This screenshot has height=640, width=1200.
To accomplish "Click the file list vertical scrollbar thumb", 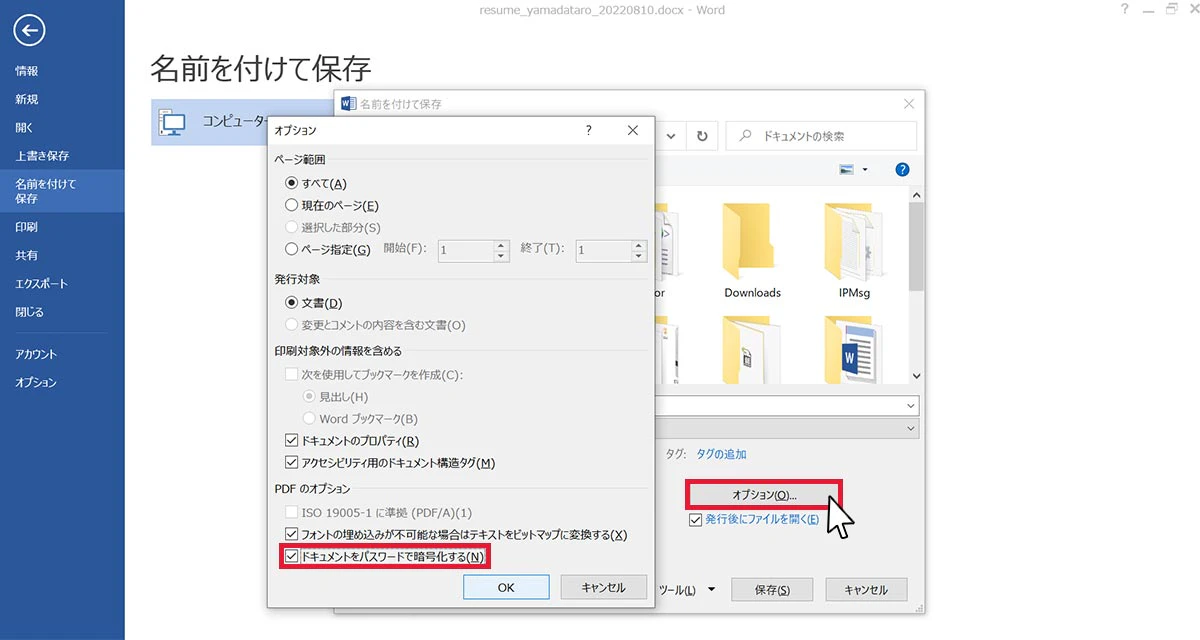I will click(915, 249).
